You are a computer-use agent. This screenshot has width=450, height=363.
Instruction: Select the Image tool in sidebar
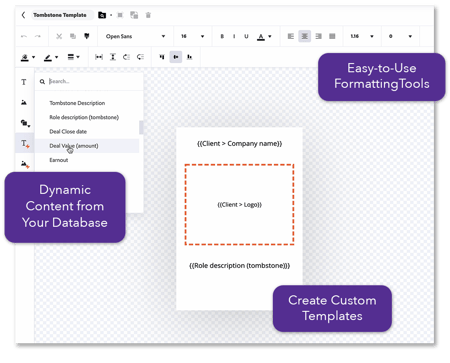(24, 103)
